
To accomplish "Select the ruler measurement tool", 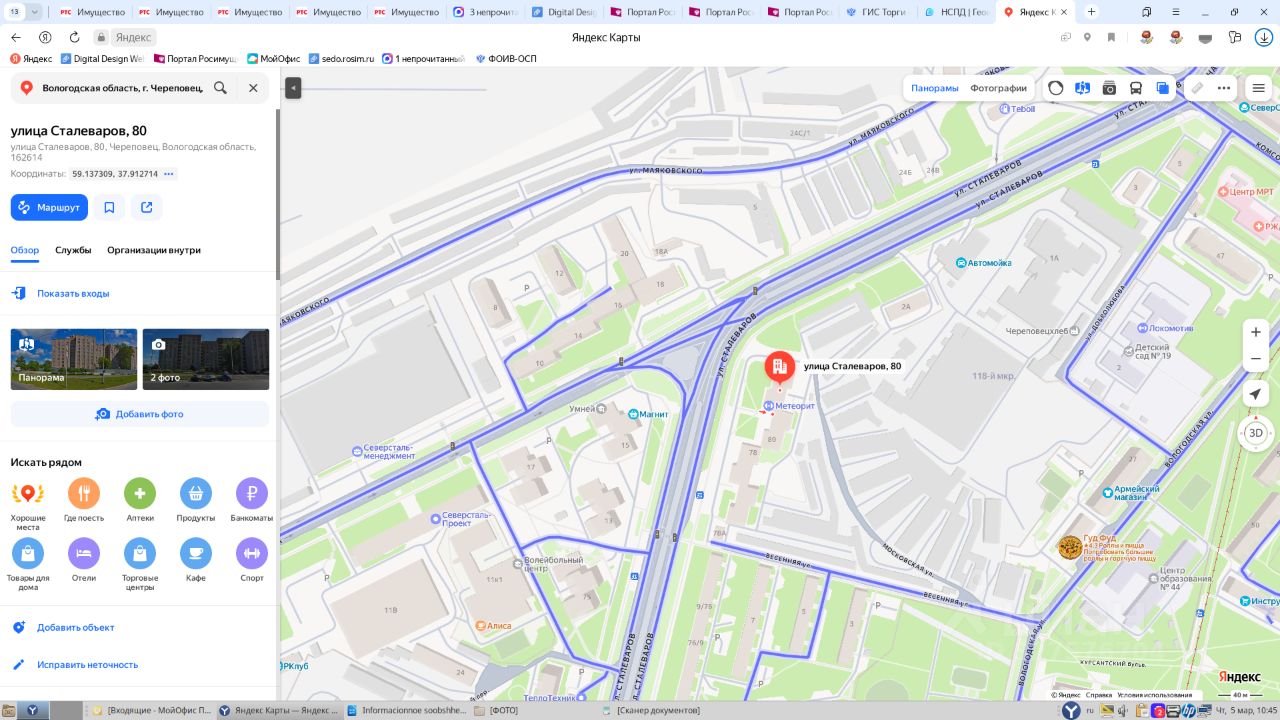I will [x=1197, y=88].
